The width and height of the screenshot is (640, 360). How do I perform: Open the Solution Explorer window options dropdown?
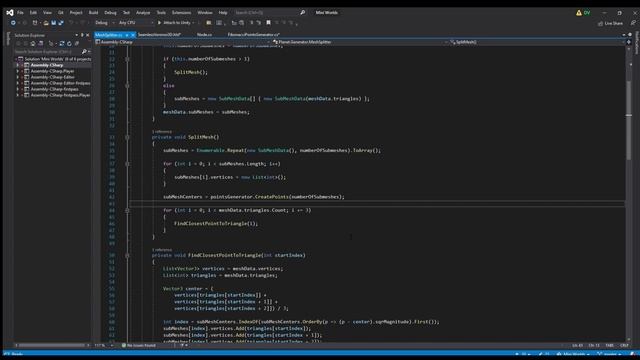[x=76, y=35]
